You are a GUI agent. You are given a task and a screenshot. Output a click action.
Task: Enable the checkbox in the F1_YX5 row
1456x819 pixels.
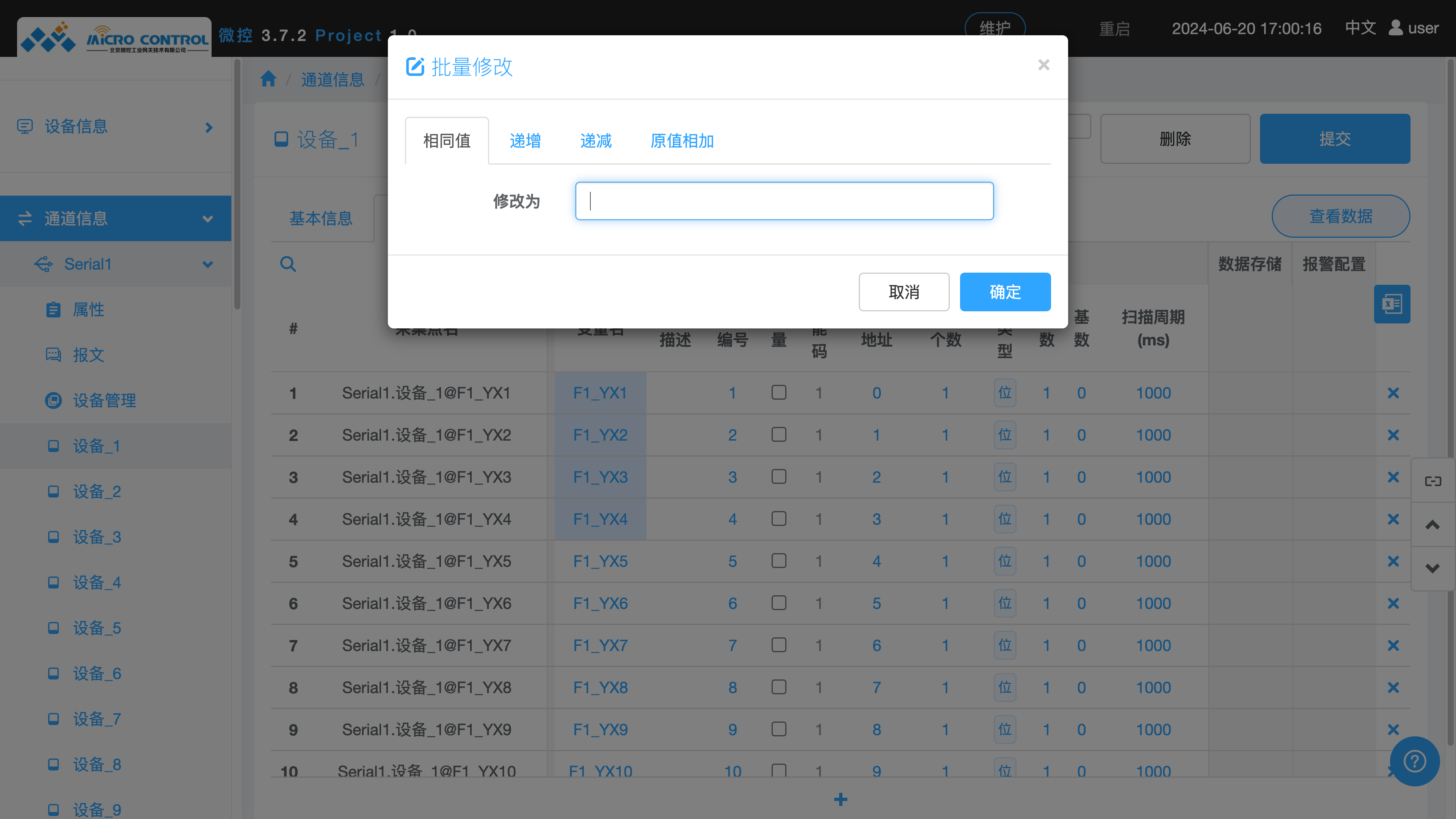point(779,560)
